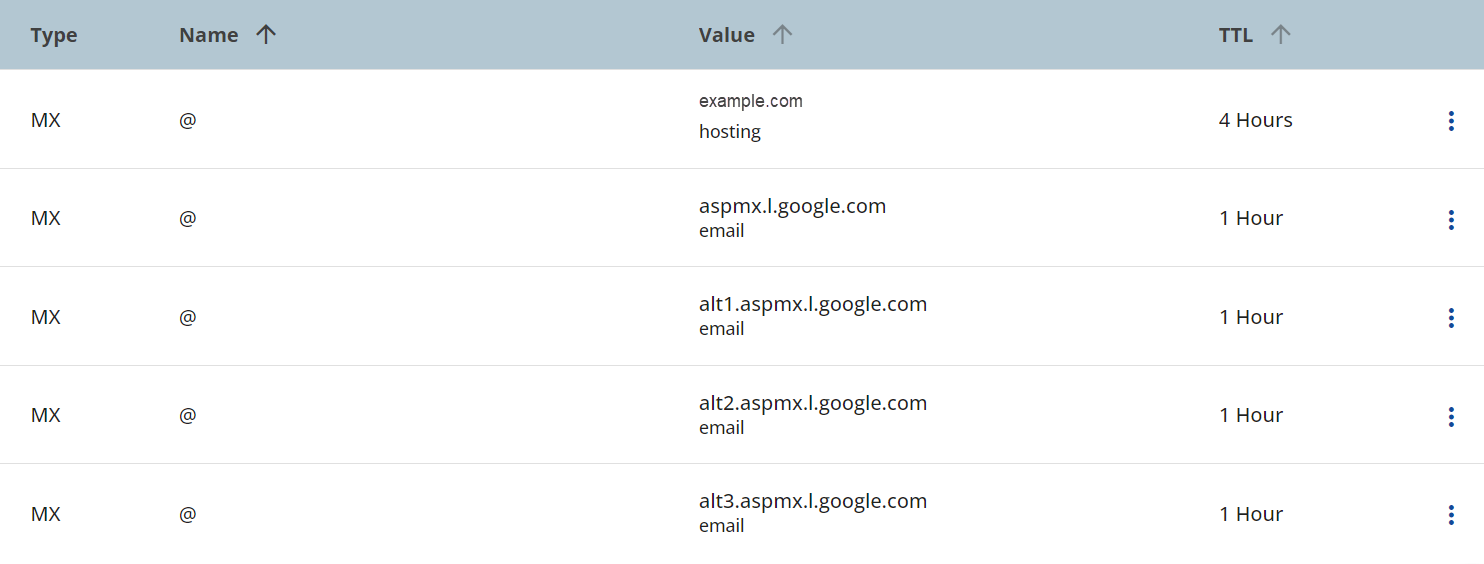Sort records by the TTL header
Screen dimensions: 1484x564
tap(1236, 35)
